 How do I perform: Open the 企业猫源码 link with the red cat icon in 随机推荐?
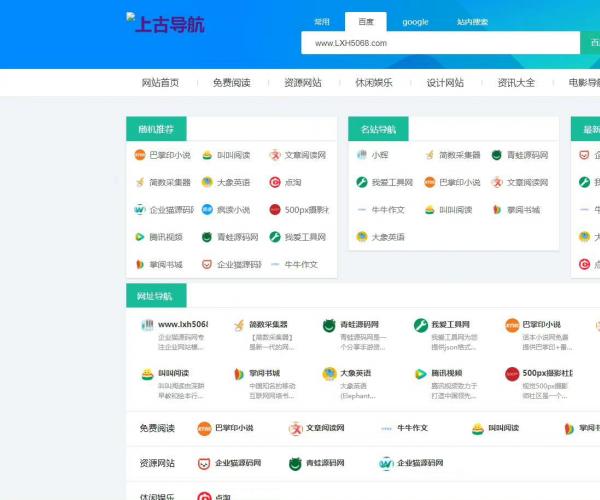pos(239,264)
